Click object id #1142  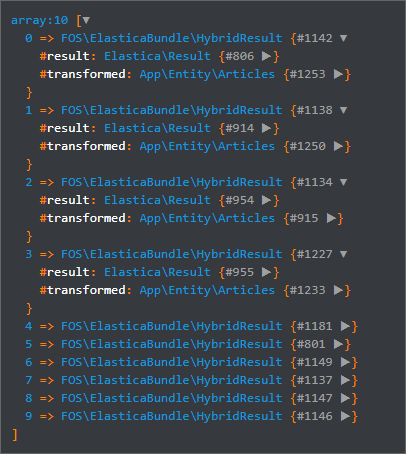[x=315, y=38]
